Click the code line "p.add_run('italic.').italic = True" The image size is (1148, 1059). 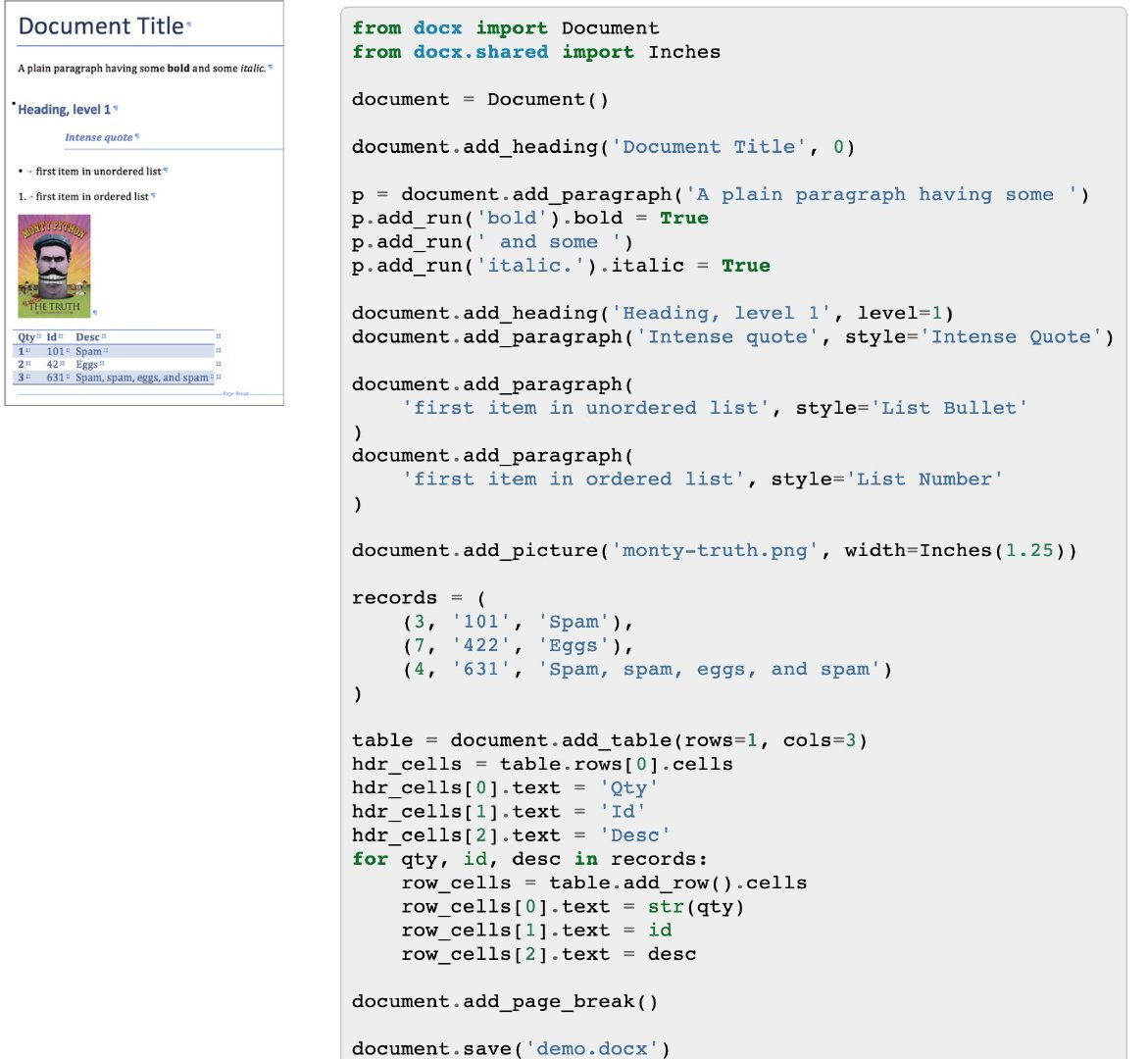pyautogui.click(x=561, y=266)
